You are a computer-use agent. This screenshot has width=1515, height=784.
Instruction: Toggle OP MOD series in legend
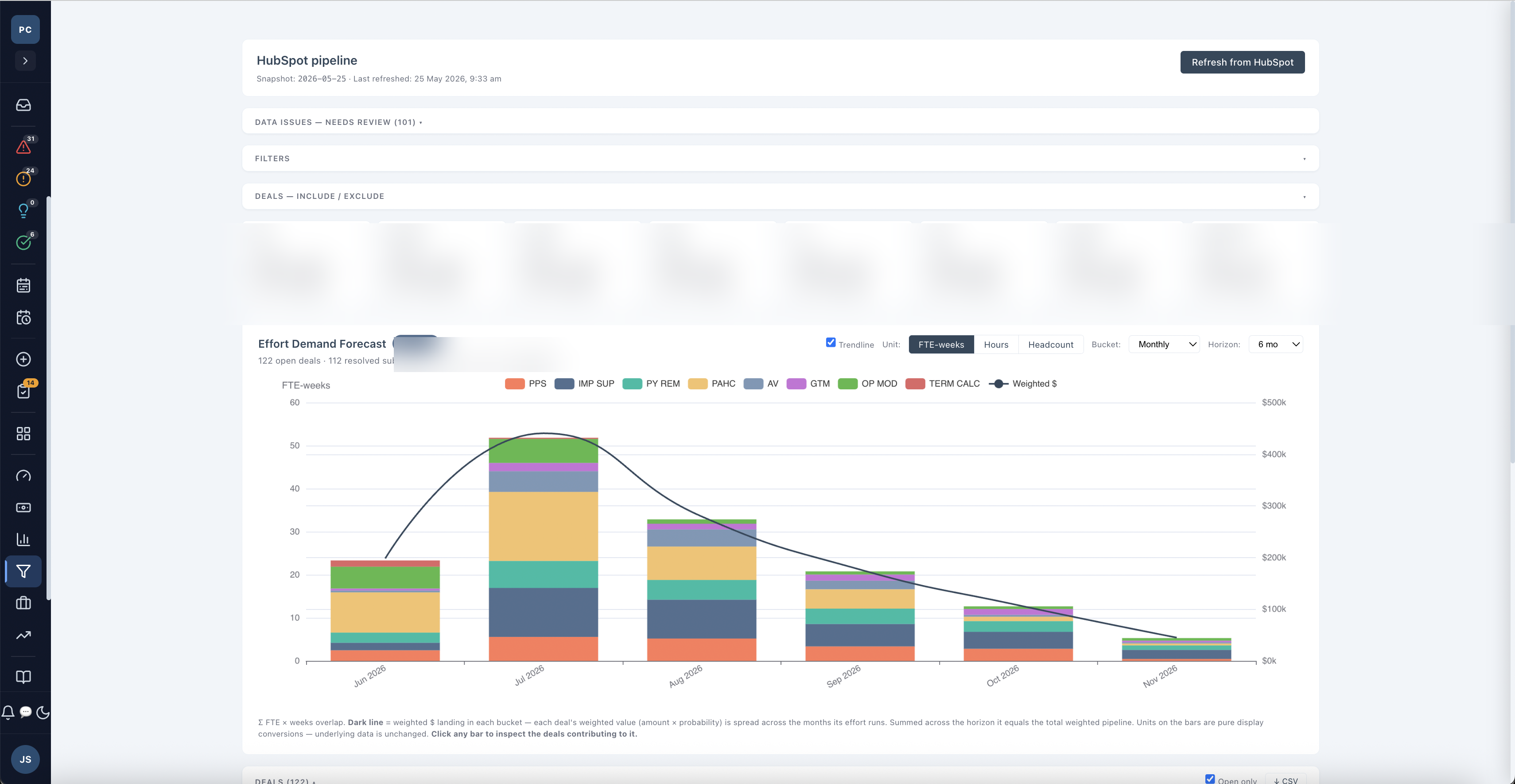pyautogui.click(x=867, y=384)
